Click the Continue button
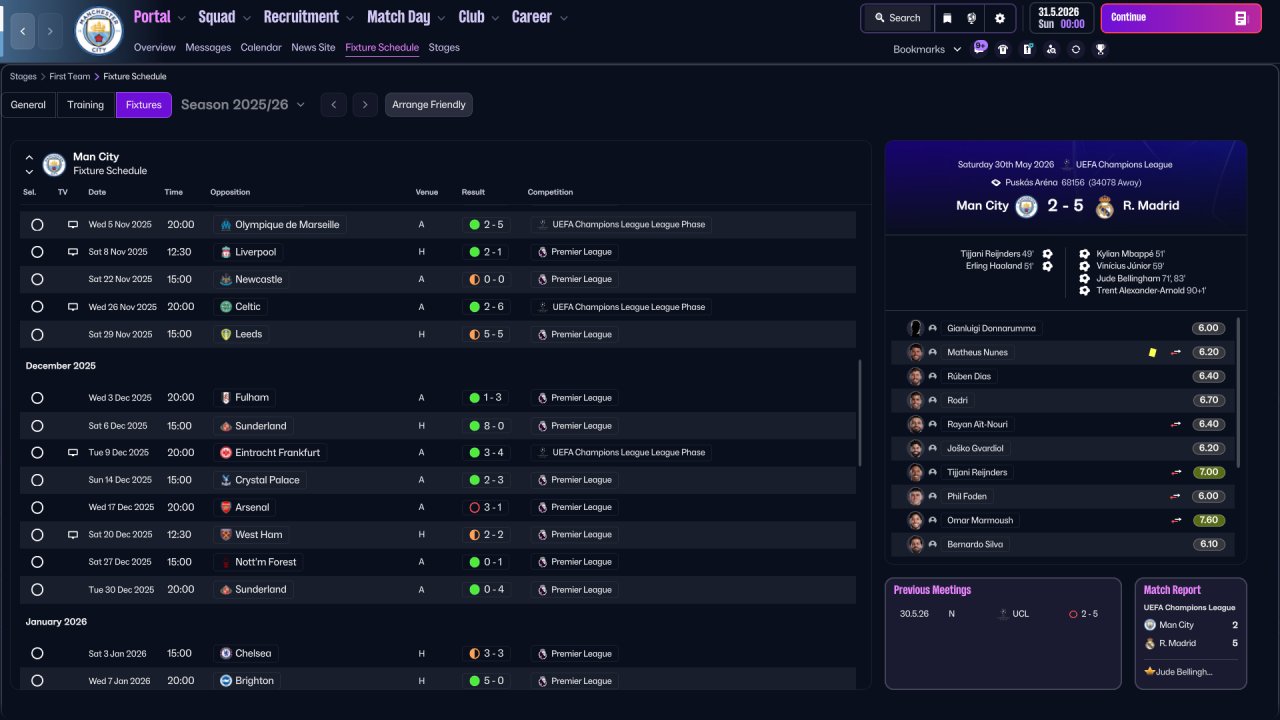The image size is (1280, 720). (1181, 18)
